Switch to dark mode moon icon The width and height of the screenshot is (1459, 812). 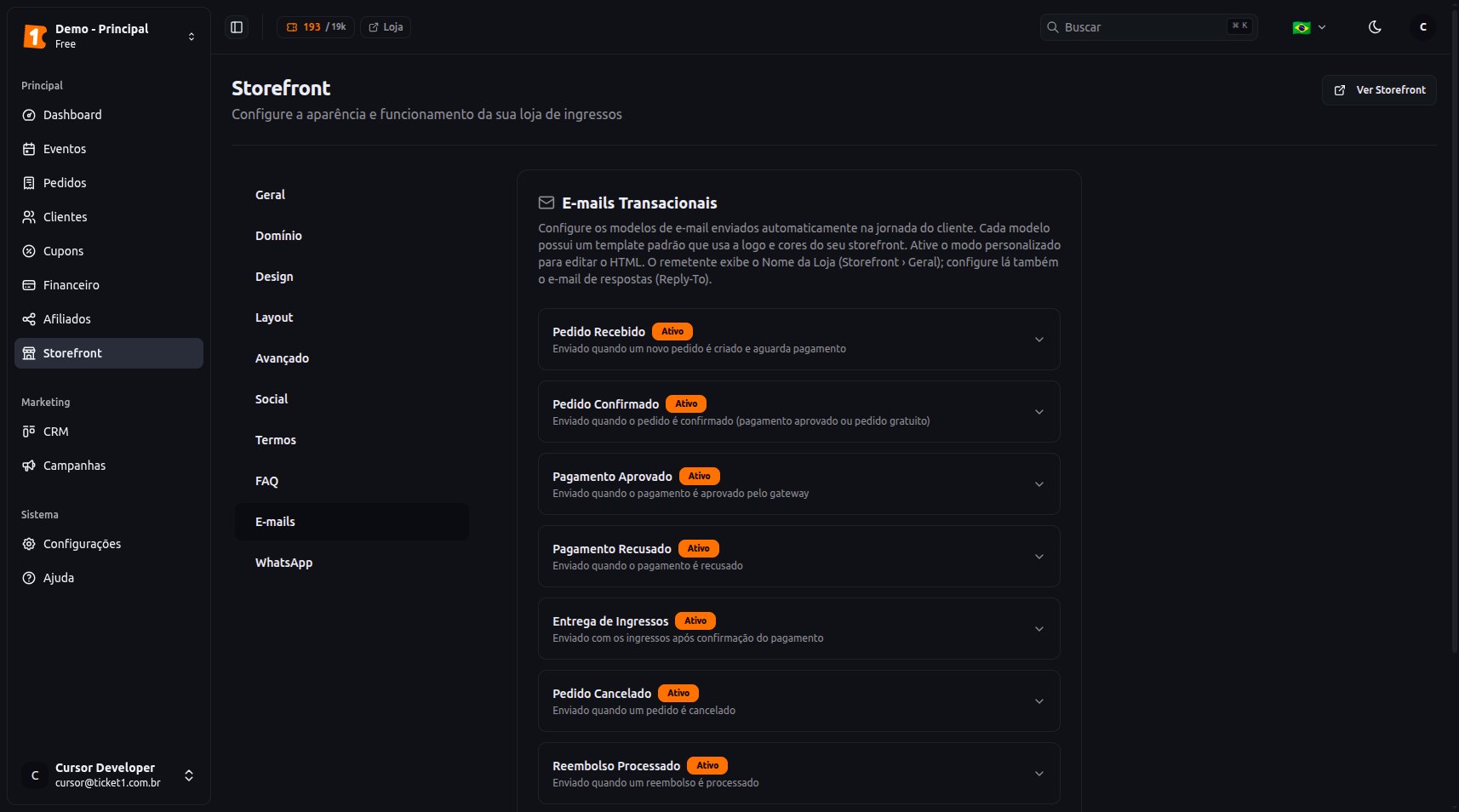point(1375,27)
